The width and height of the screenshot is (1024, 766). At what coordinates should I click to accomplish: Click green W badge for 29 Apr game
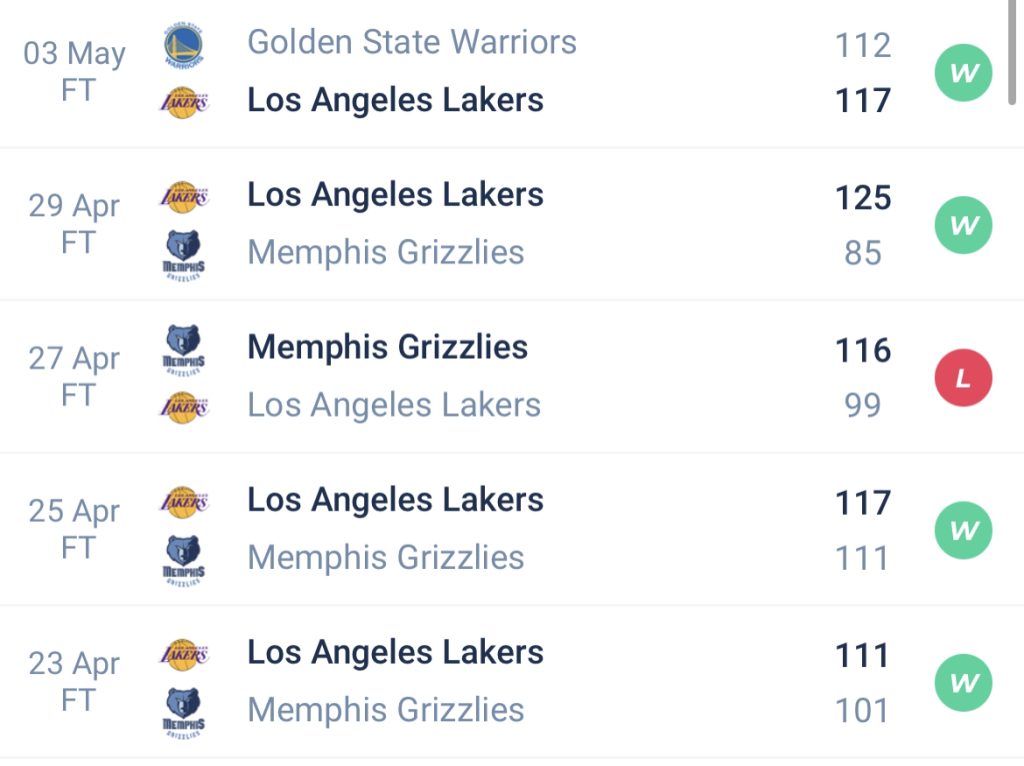[x=963, y=225]
